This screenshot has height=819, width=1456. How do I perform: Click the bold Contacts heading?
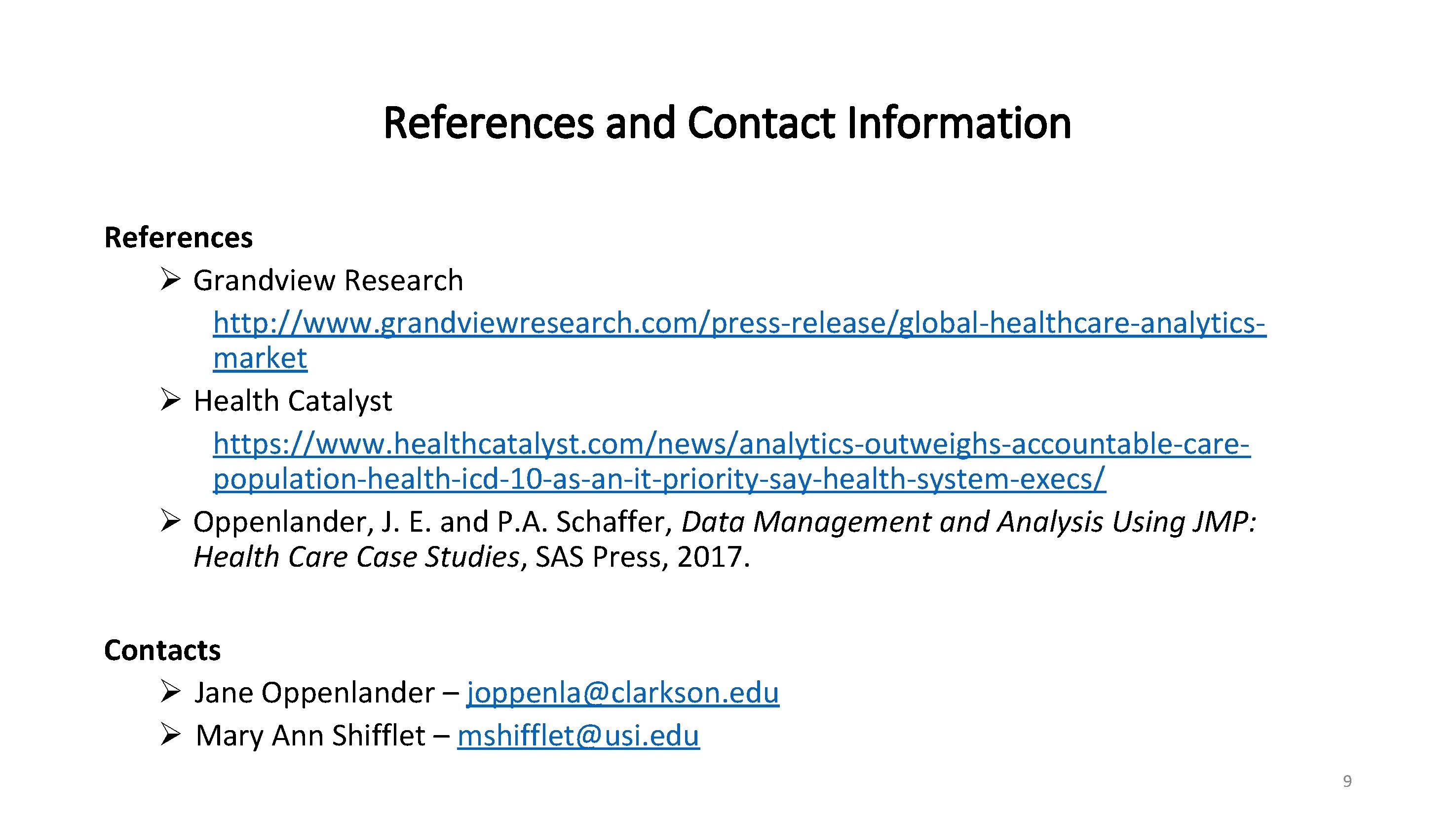coord(162,650)
